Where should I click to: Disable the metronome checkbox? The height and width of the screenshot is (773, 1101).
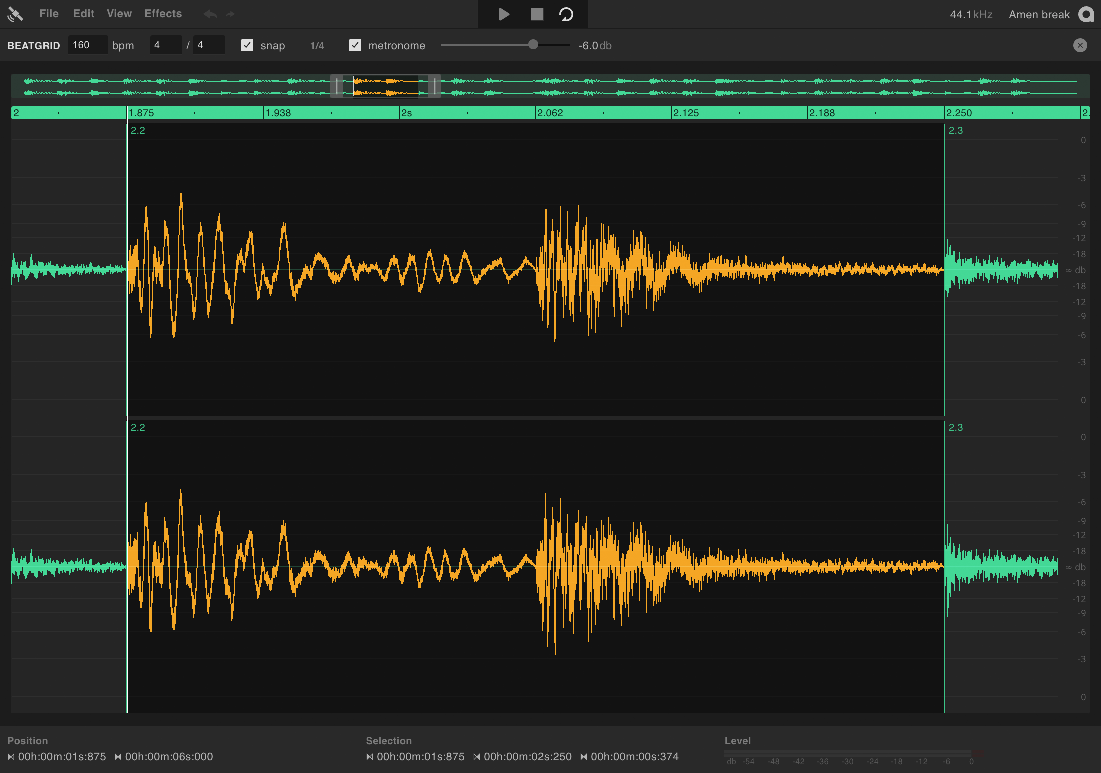pyautogui.click(x=355, y=44)
